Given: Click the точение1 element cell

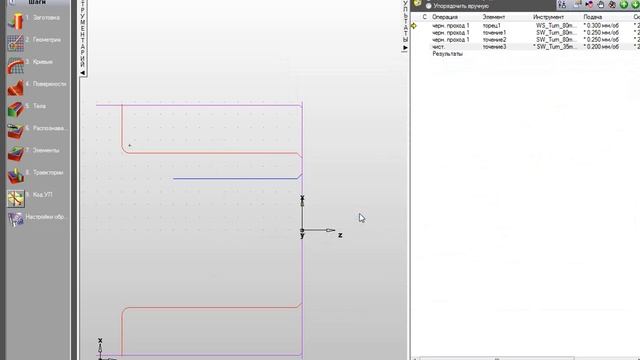Looking at the screenshot, I should 494,33.
